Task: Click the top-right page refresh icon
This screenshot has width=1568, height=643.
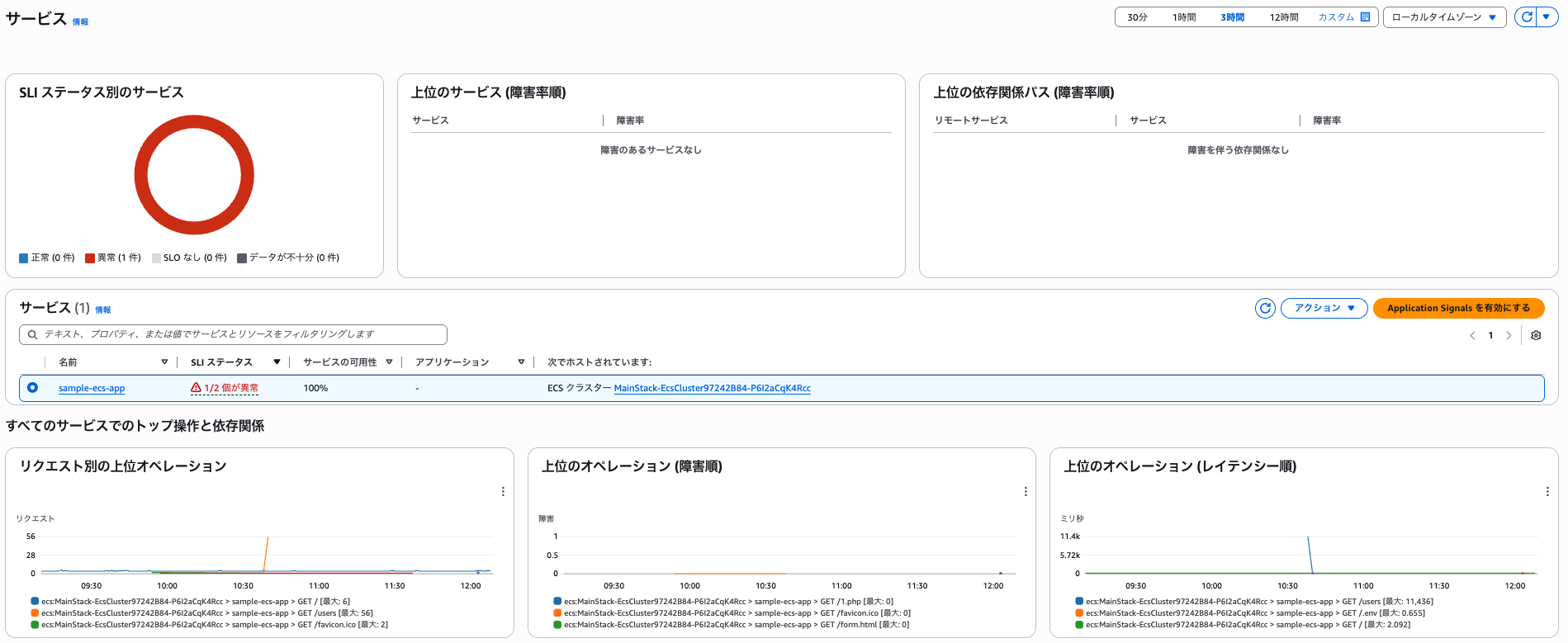Action: coord(1527,17)
